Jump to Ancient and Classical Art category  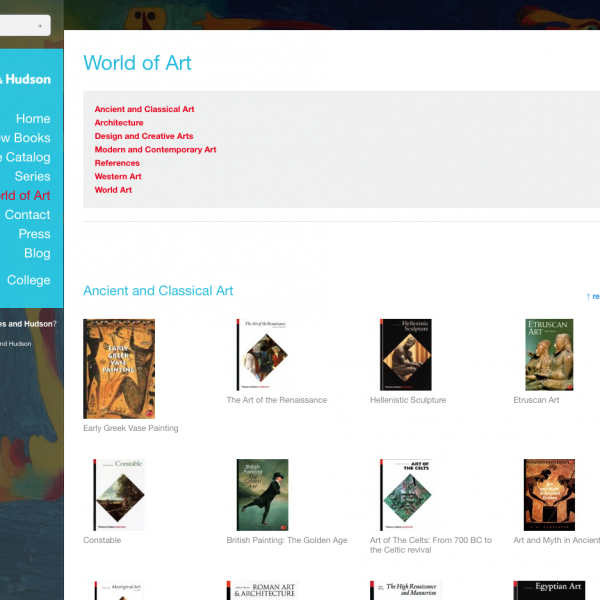point(144,109)
